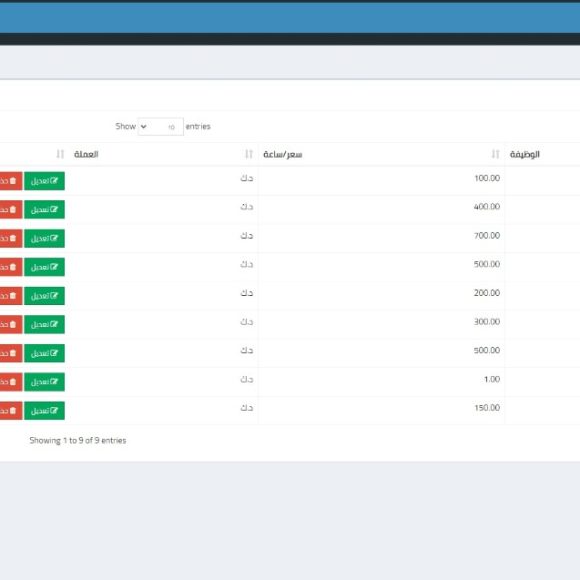Sort by the الوظيفة column header
Image resolution: width=580 pixels, height=580 pixels.
tap(525, 154)
